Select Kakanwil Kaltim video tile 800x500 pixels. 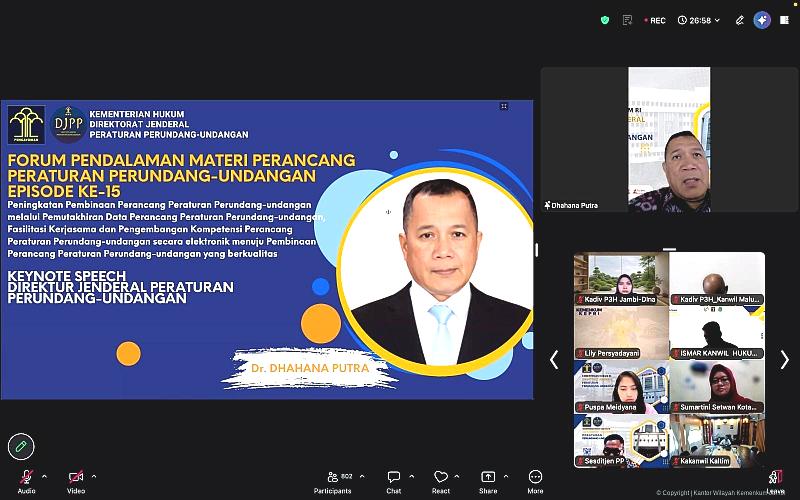[x=717, y=441]
